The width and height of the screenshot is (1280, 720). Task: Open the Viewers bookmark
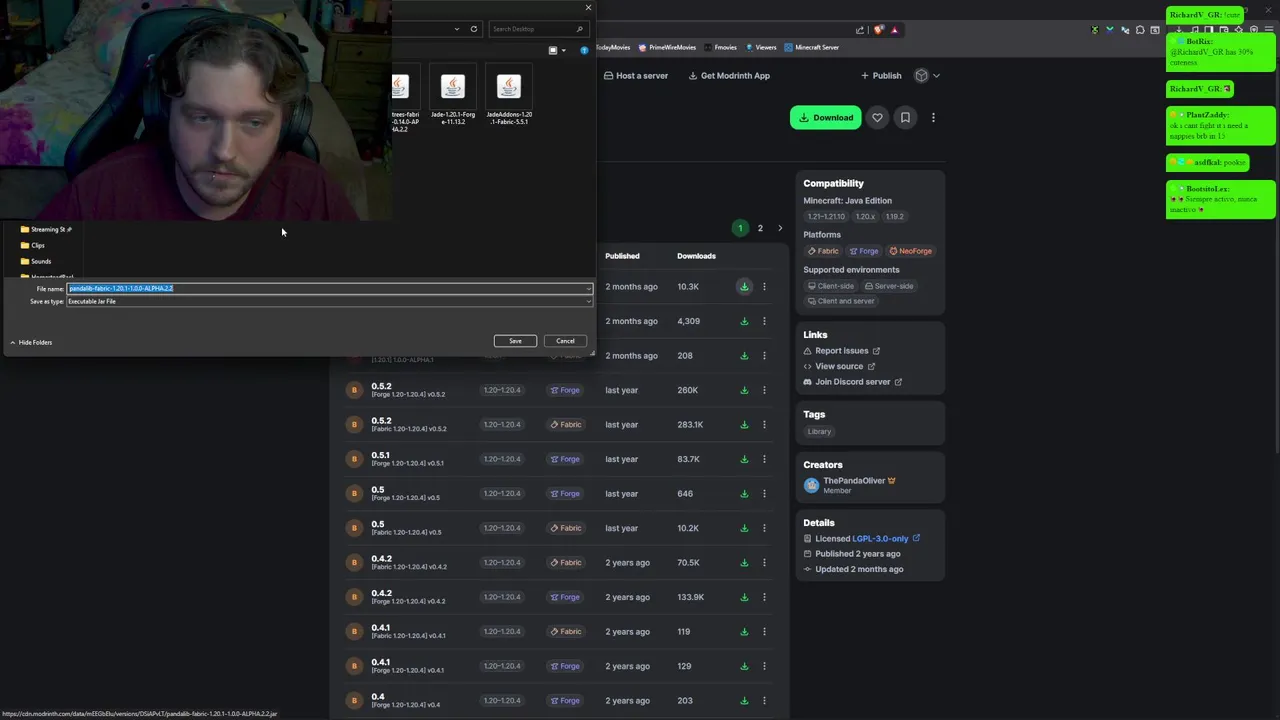(x=761, y=47)
